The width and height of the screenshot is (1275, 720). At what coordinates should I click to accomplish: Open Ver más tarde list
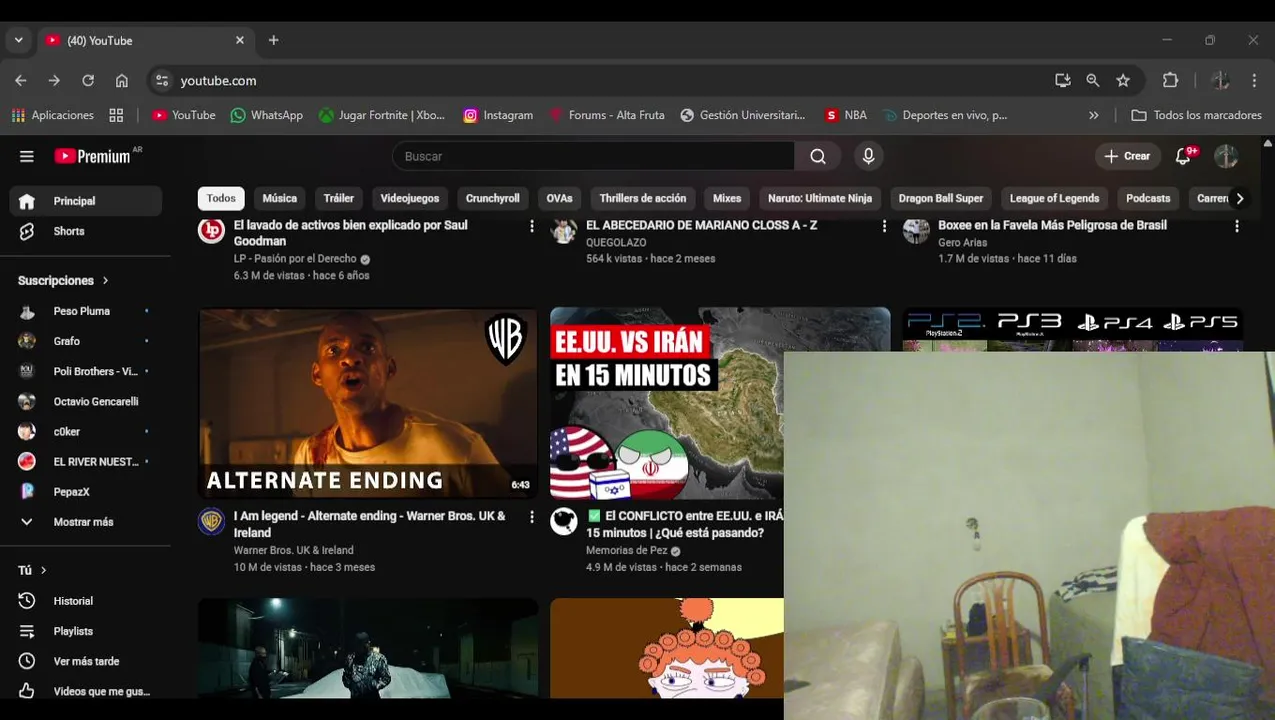pos(85,661)
